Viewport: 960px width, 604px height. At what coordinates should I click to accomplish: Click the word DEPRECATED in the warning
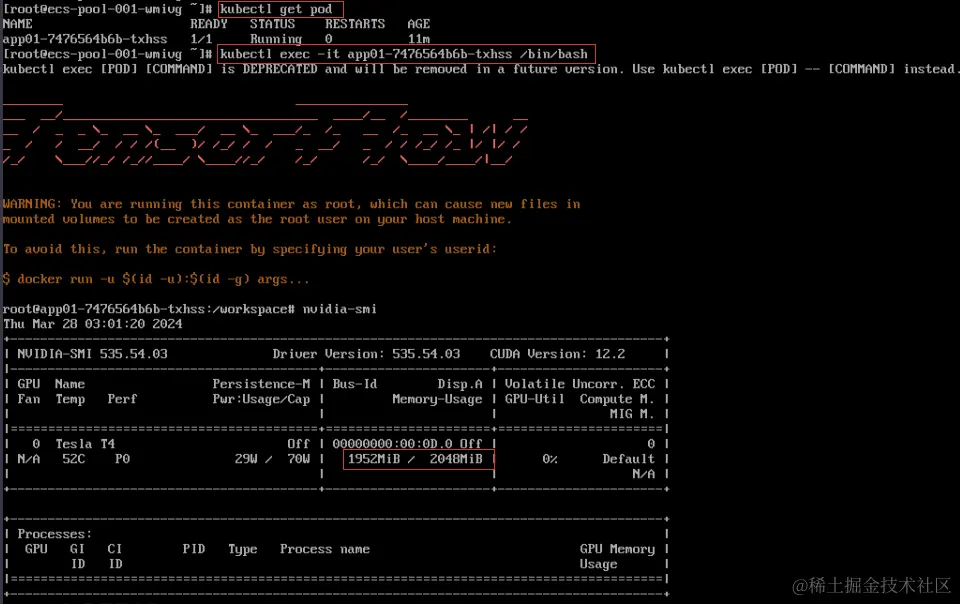point(280,69)
